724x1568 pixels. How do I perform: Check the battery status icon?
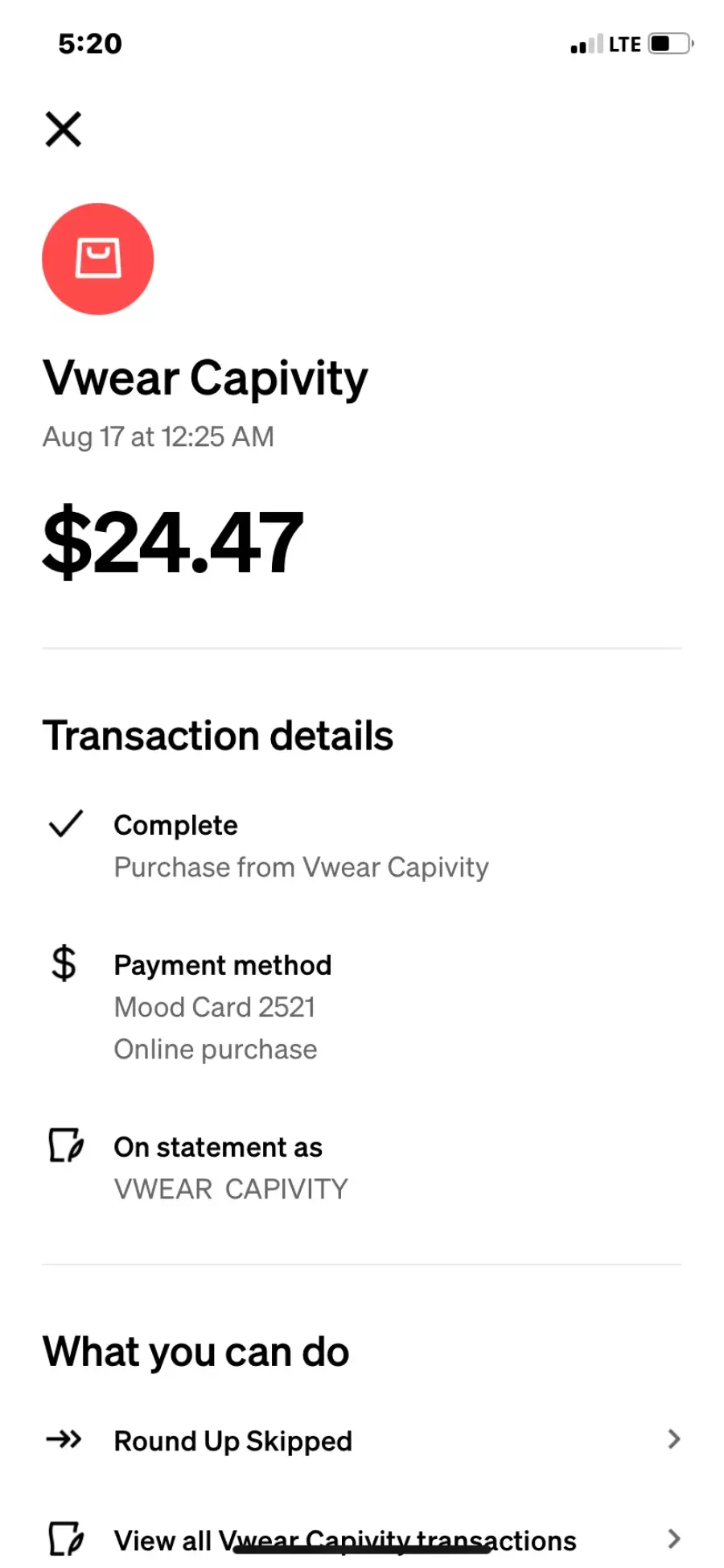click(x=670, y=43)
